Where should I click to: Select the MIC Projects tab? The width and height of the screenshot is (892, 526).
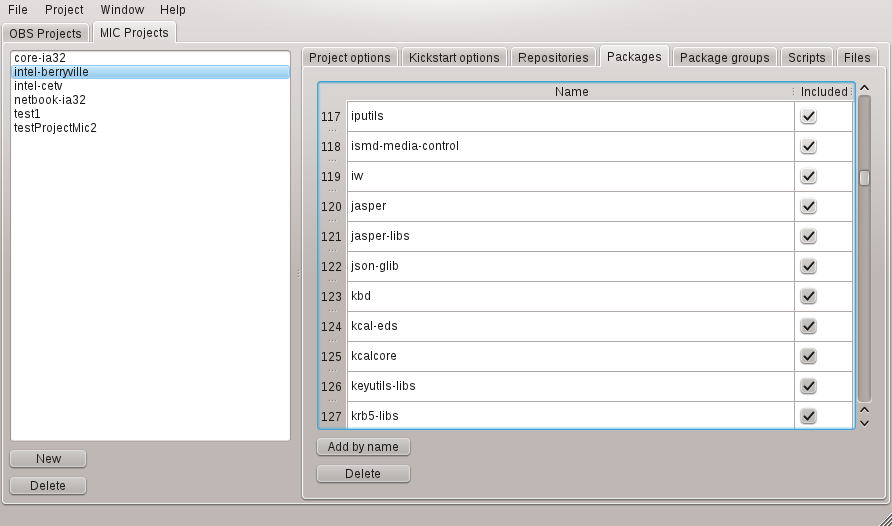134,32
